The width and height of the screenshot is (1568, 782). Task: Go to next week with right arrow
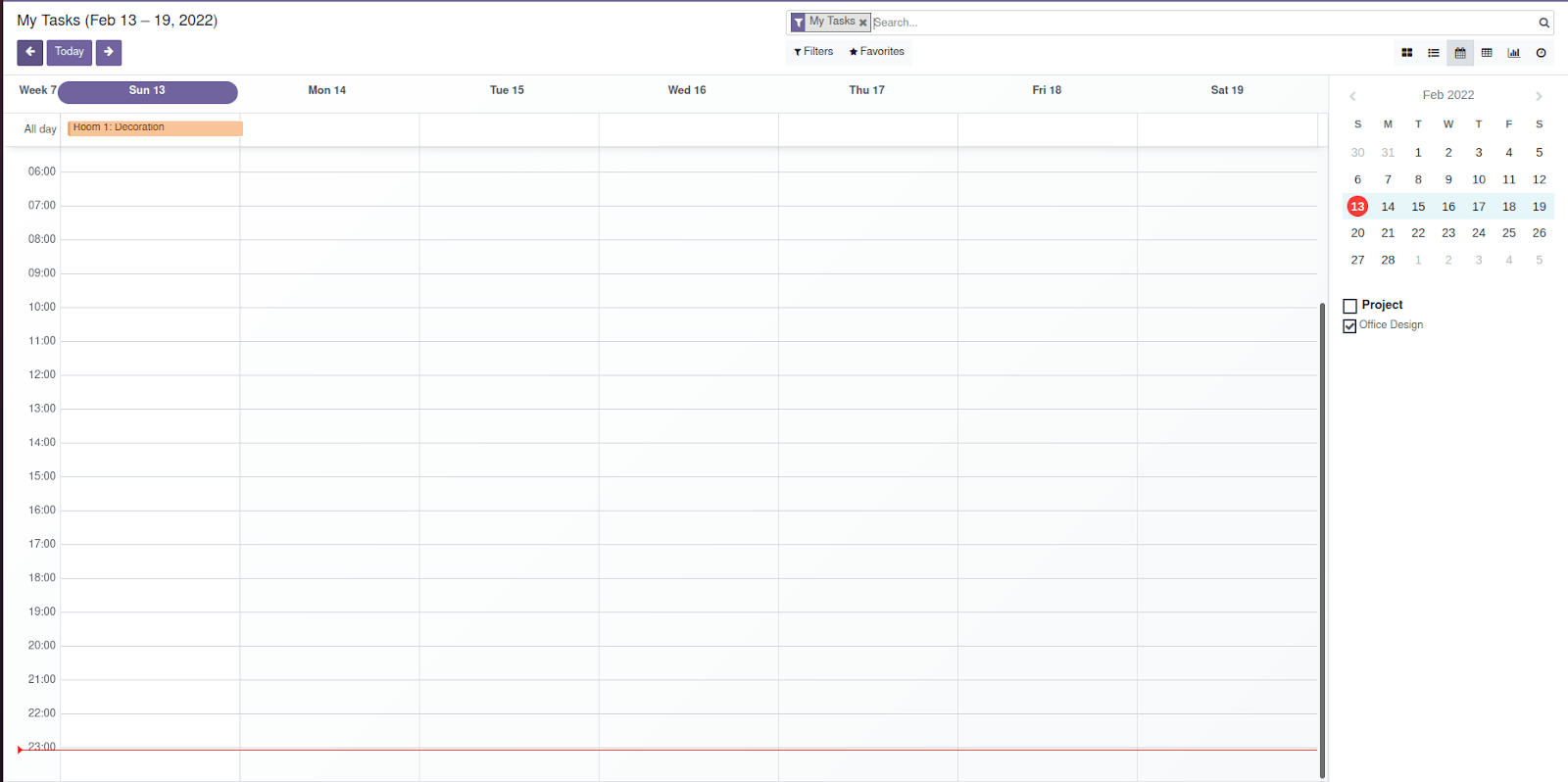tap(109, 52)
